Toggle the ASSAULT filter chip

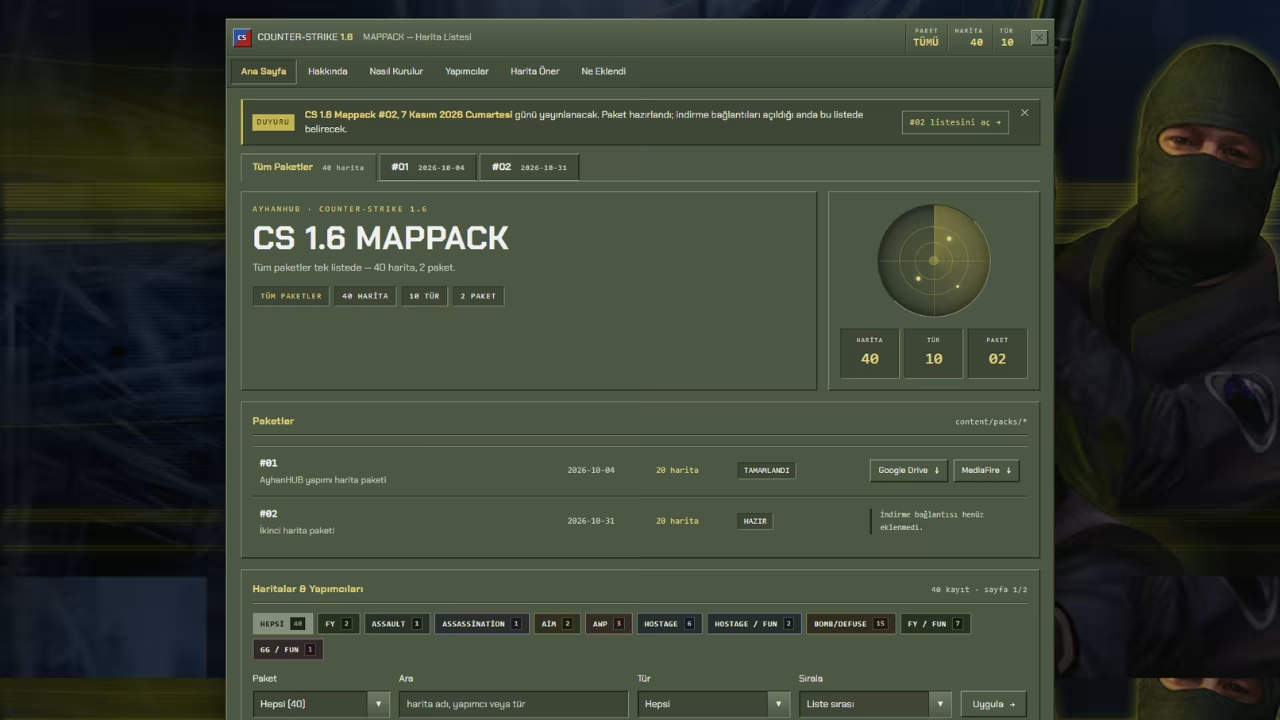coord(397,623)
